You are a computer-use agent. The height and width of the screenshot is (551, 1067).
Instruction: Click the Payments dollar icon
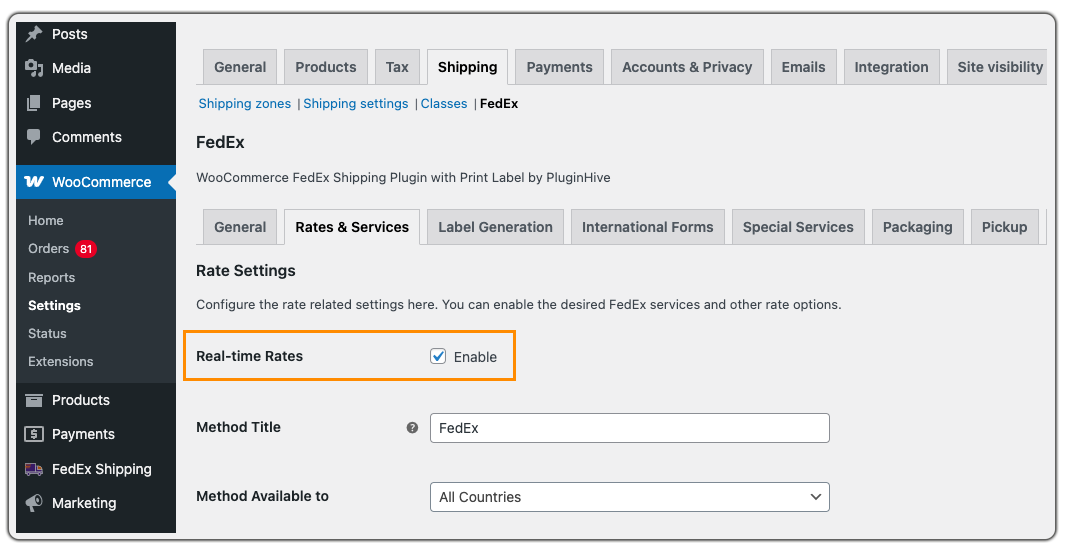[34, 434]
